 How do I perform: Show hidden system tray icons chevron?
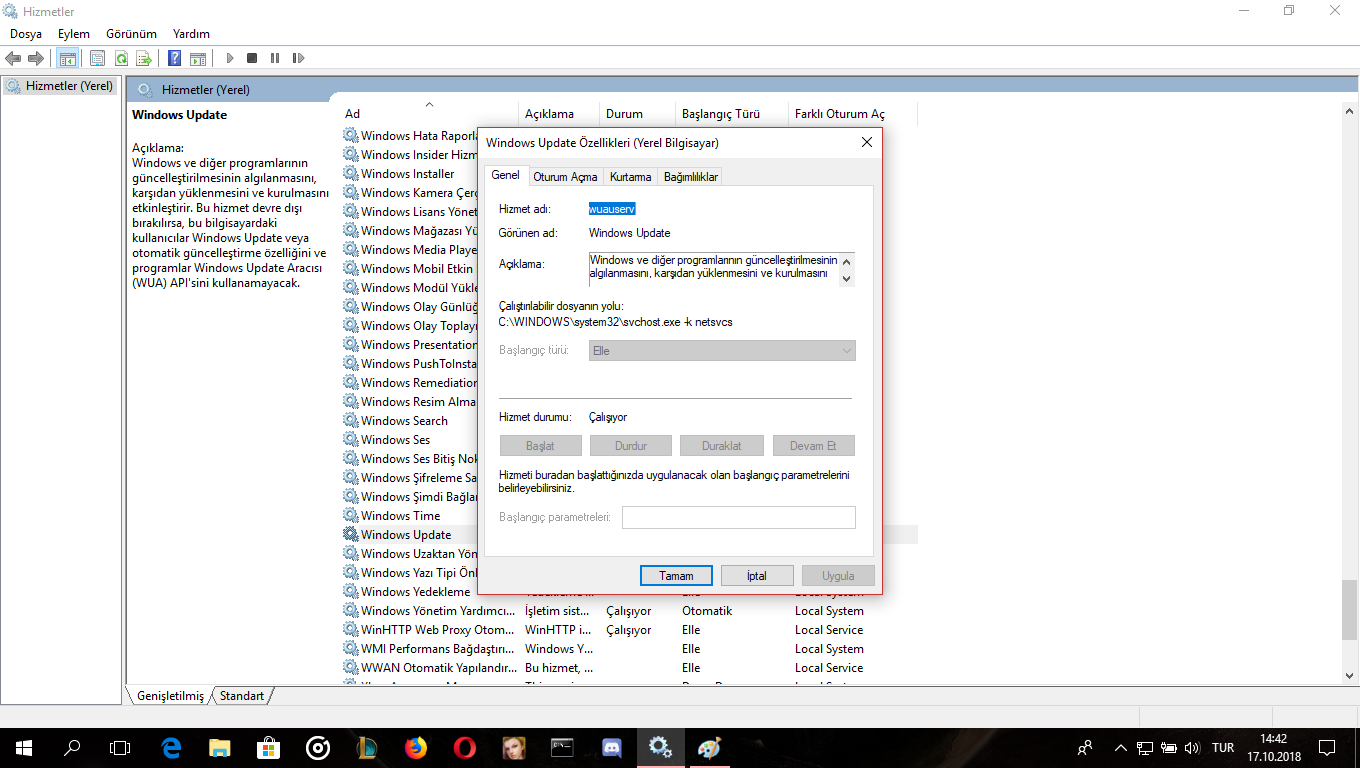[x=1121, y=747]
